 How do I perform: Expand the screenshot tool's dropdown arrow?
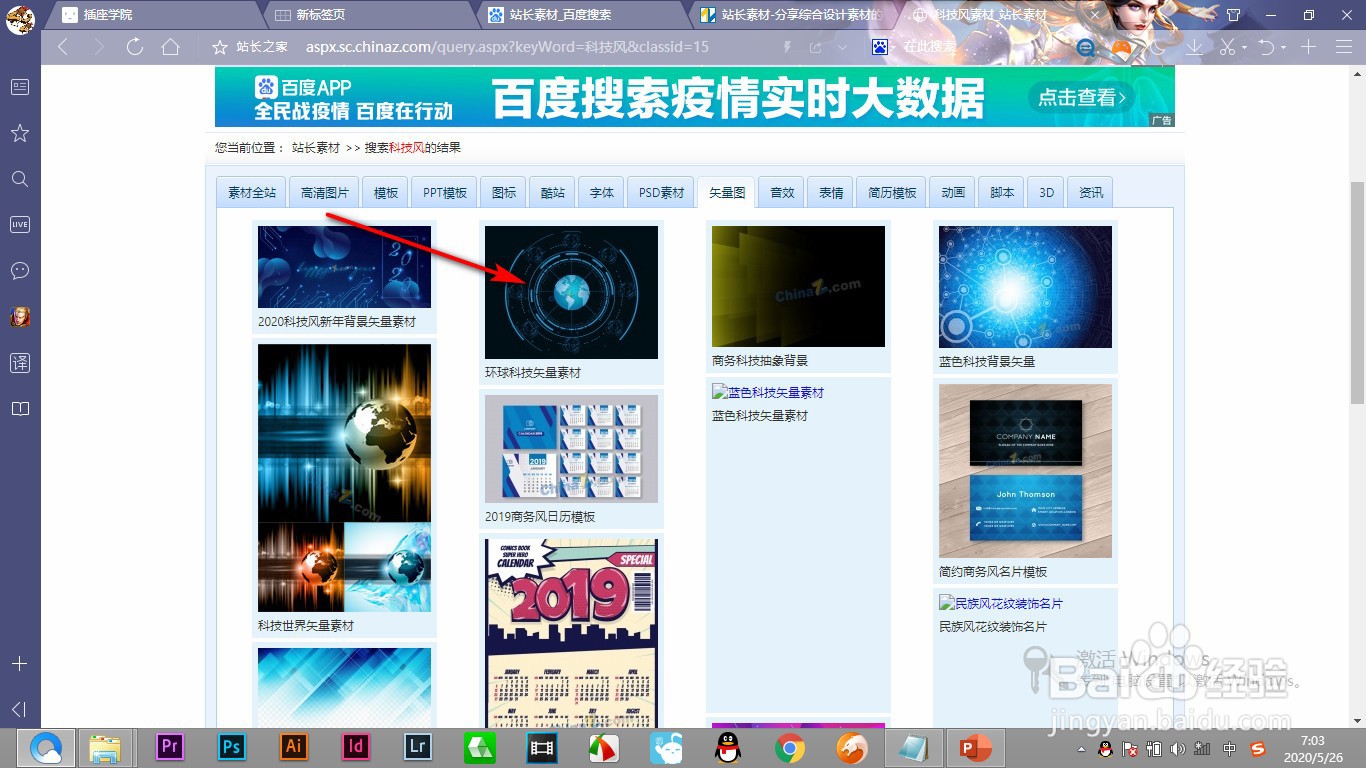[1243, 46]
